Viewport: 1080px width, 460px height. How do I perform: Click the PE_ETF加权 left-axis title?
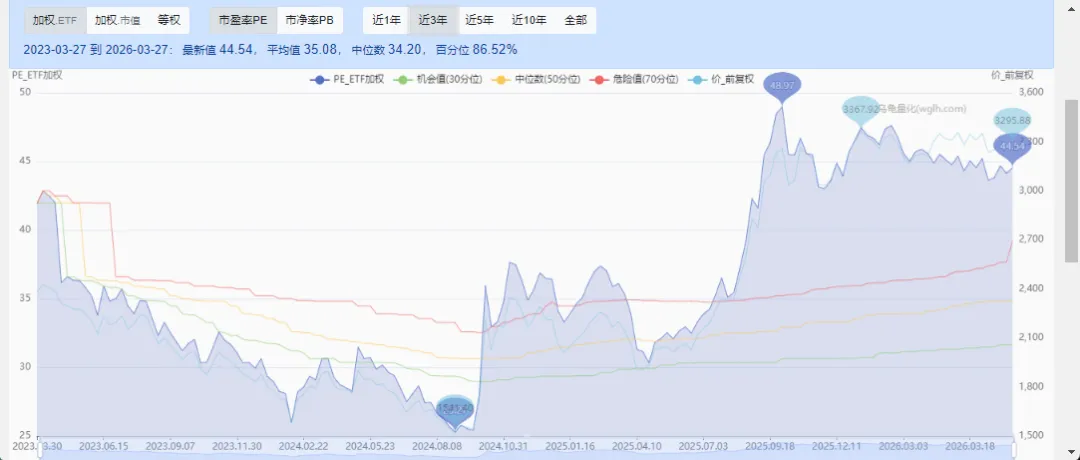coord(39,75)
